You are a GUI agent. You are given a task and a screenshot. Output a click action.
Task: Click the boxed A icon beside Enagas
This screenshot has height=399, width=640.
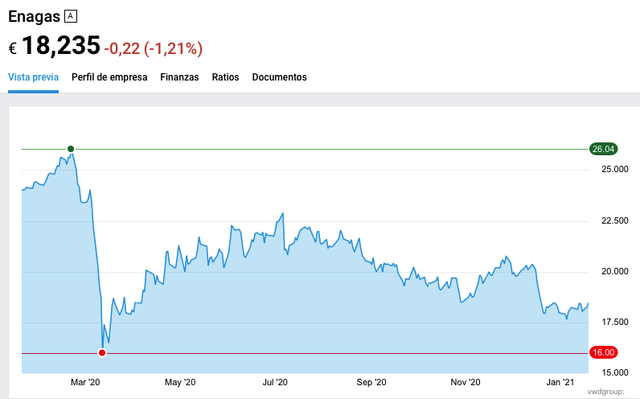click(71, 16)
